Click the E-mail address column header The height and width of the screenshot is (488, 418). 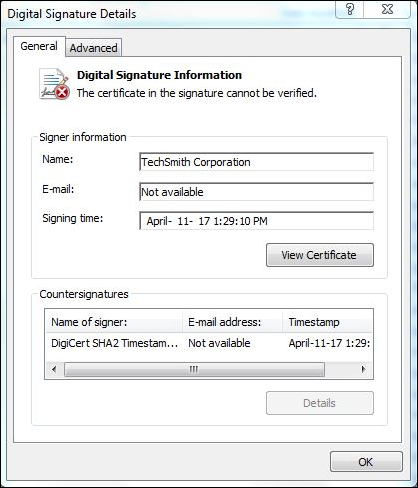pos(232,322)
